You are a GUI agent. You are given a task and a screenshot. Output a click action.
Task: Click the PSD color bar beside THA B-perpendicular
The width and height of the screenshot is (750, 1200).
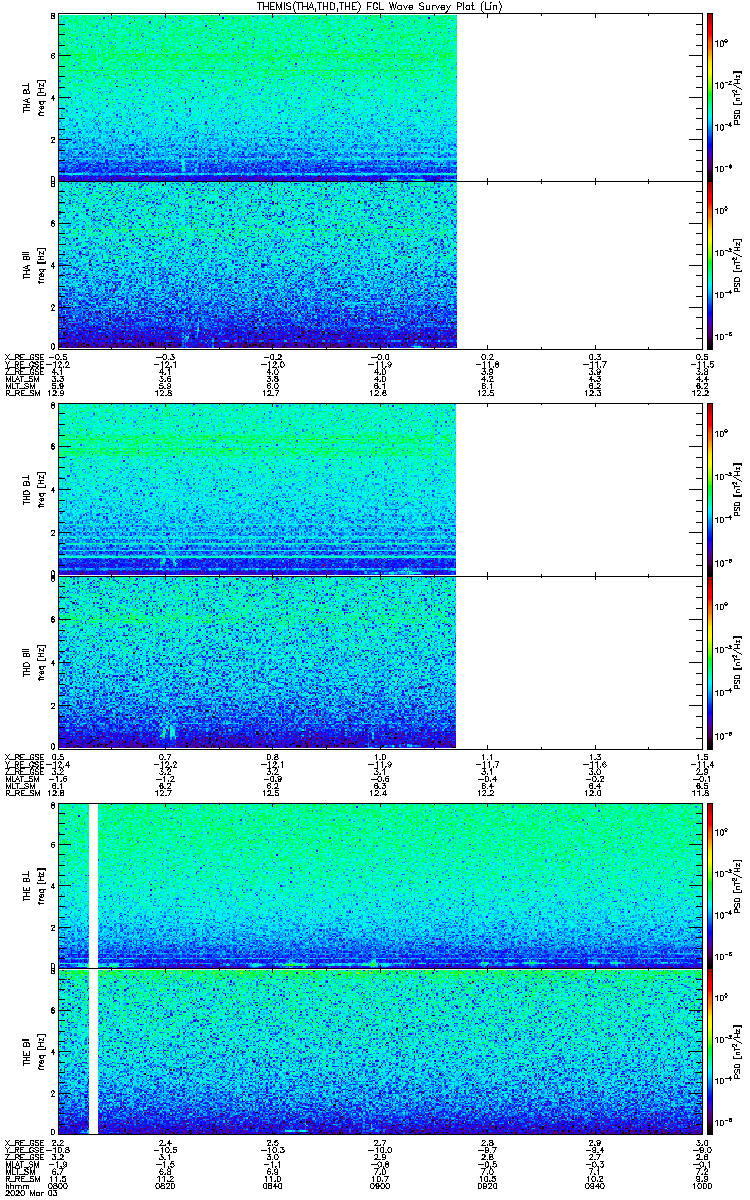click(709, 97)
